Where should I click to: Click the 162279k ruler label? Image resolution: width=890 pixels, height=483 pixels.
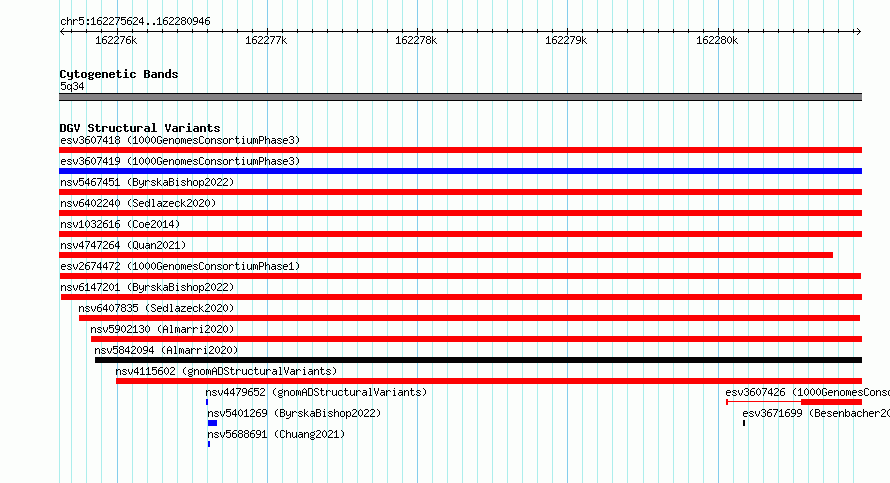point(566,40)
